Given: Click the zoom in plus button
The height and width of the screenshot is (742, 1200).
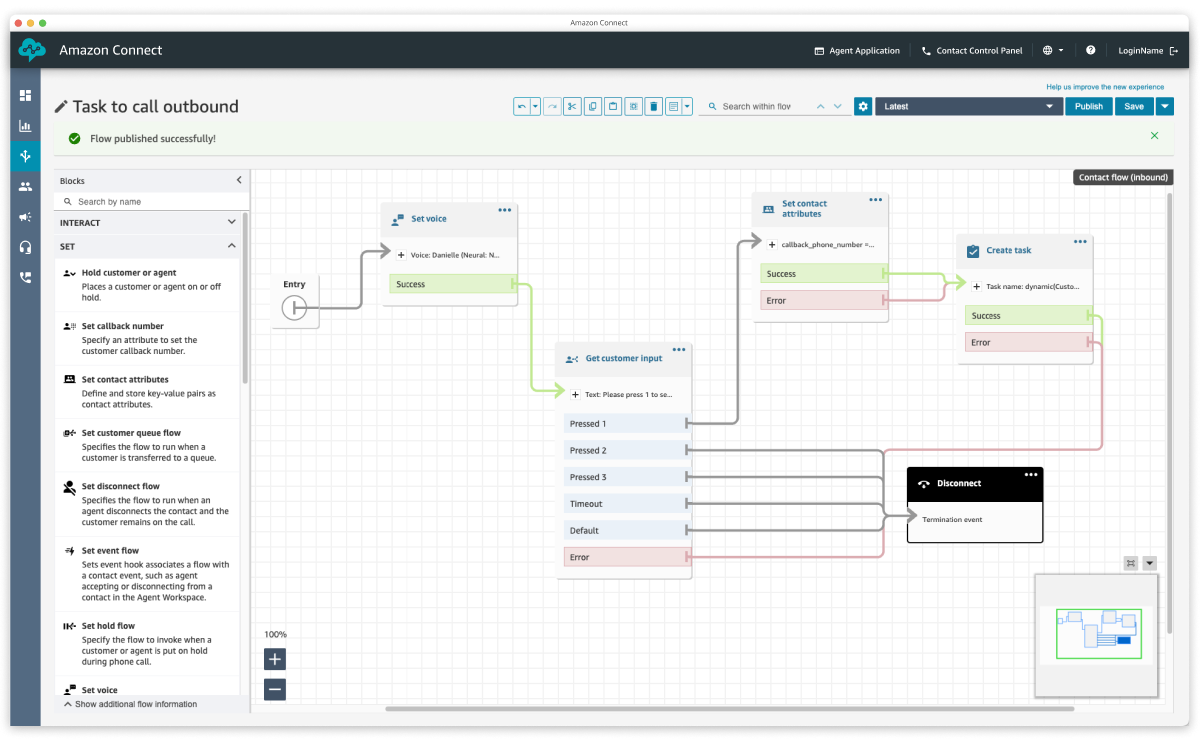Looking at the screenshot, I should coord(275,659).
